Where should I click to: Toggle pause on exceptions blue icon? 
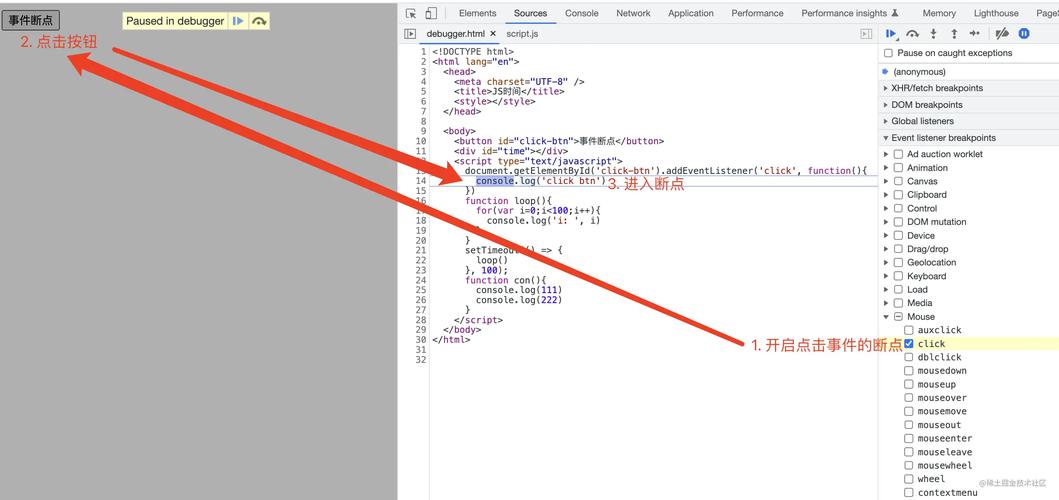click(x=1025, y=33)
